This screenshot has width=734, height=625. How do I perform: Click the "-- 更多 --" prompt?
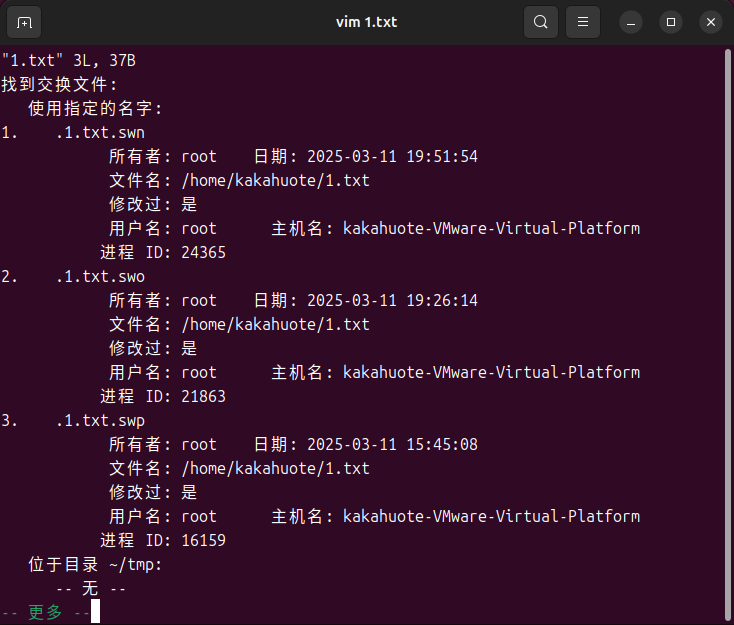(x=46, y=612)
